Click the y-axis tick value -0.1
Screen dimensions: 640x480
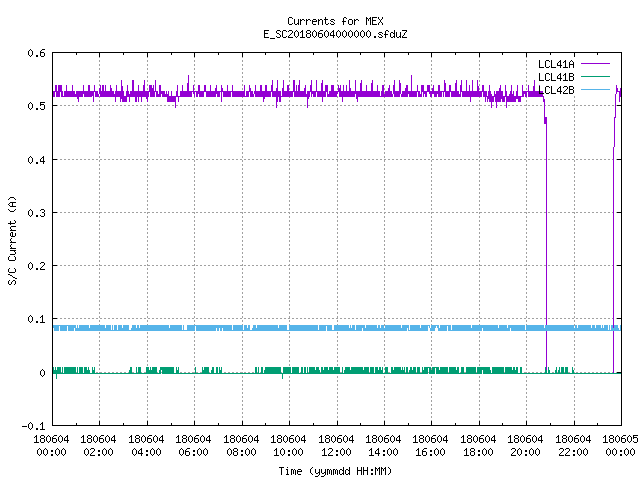tap(33, 426)
